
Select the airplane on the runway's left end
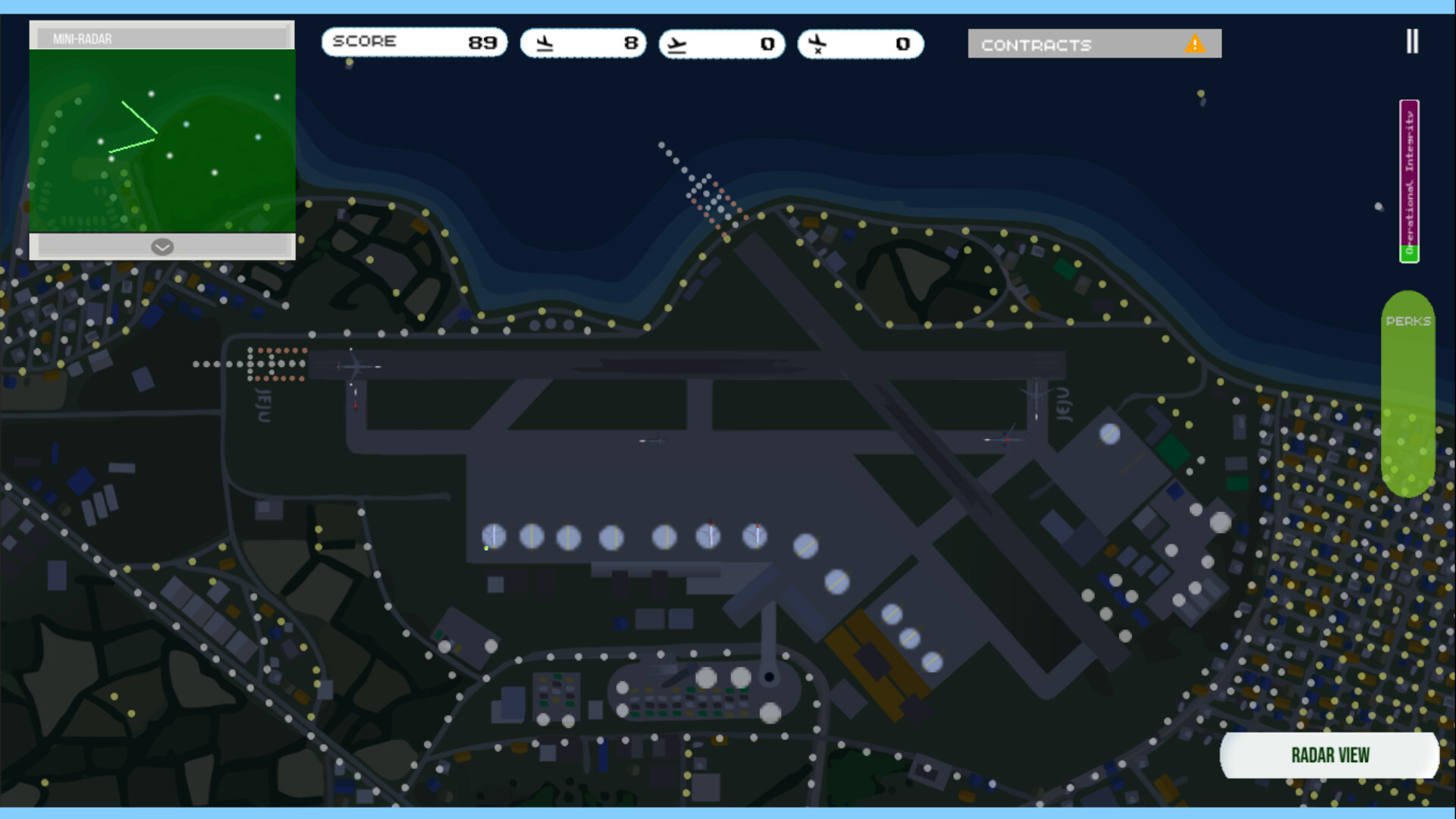(355, 366)
